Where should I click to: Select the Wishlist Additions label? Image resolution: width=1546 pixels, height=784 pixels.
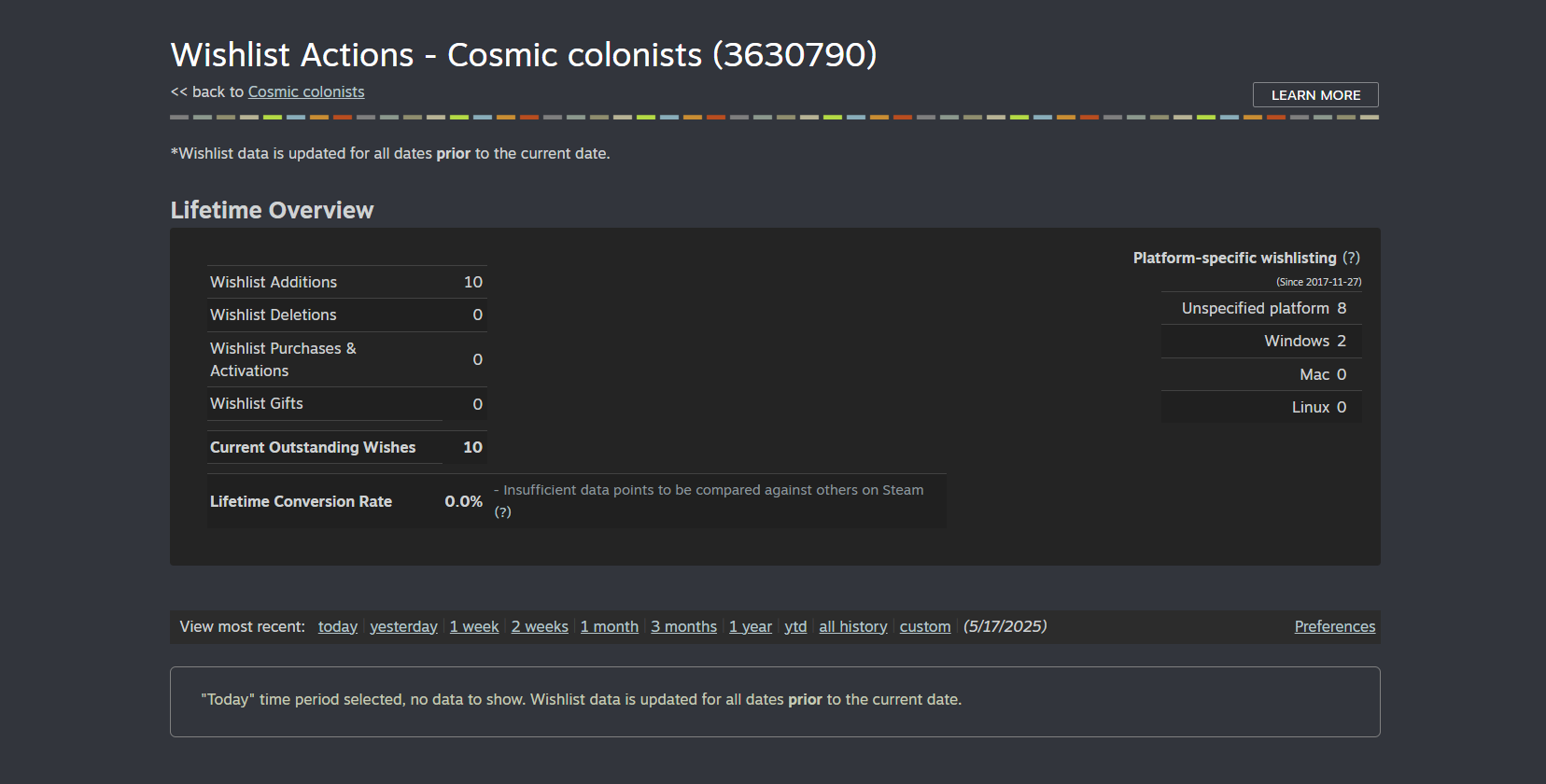pyautogui.click(x=274, y=282)
